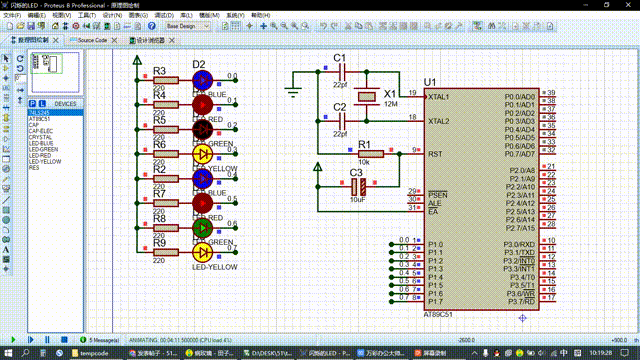The width and height of the screenshot is (640, 360).
Task: Click the Center at Cursor icon
Action: (263, 26)
